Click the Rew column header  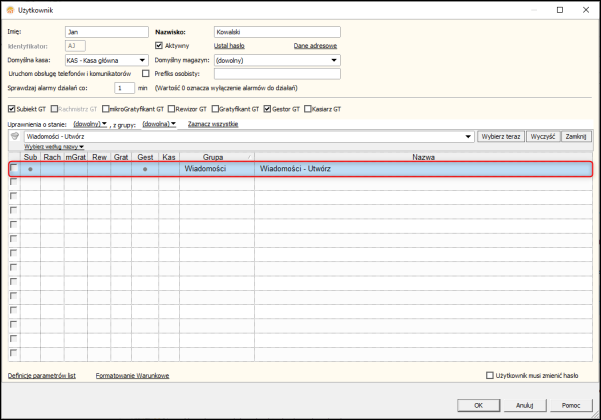[x=99, y=157]
